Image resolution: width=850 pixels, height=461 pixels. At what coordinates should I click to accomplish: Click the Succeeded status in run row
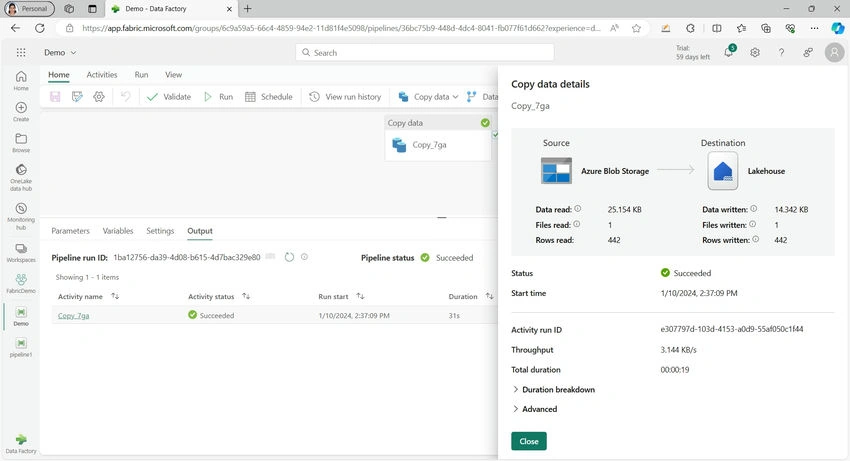pyautogui.click(x=211, y=315)
